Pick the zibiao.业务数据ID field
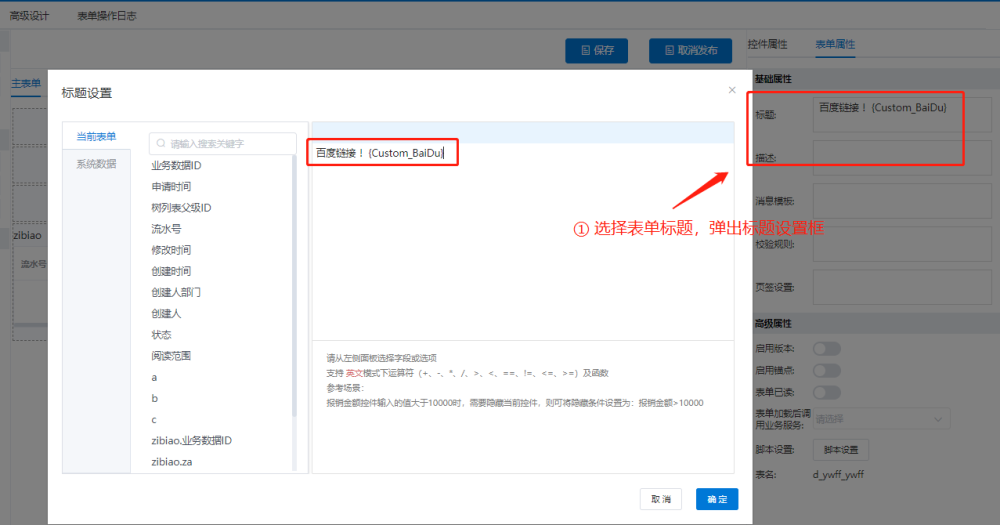The width and height of the screenshot is (1000, 525). [192, 440]
